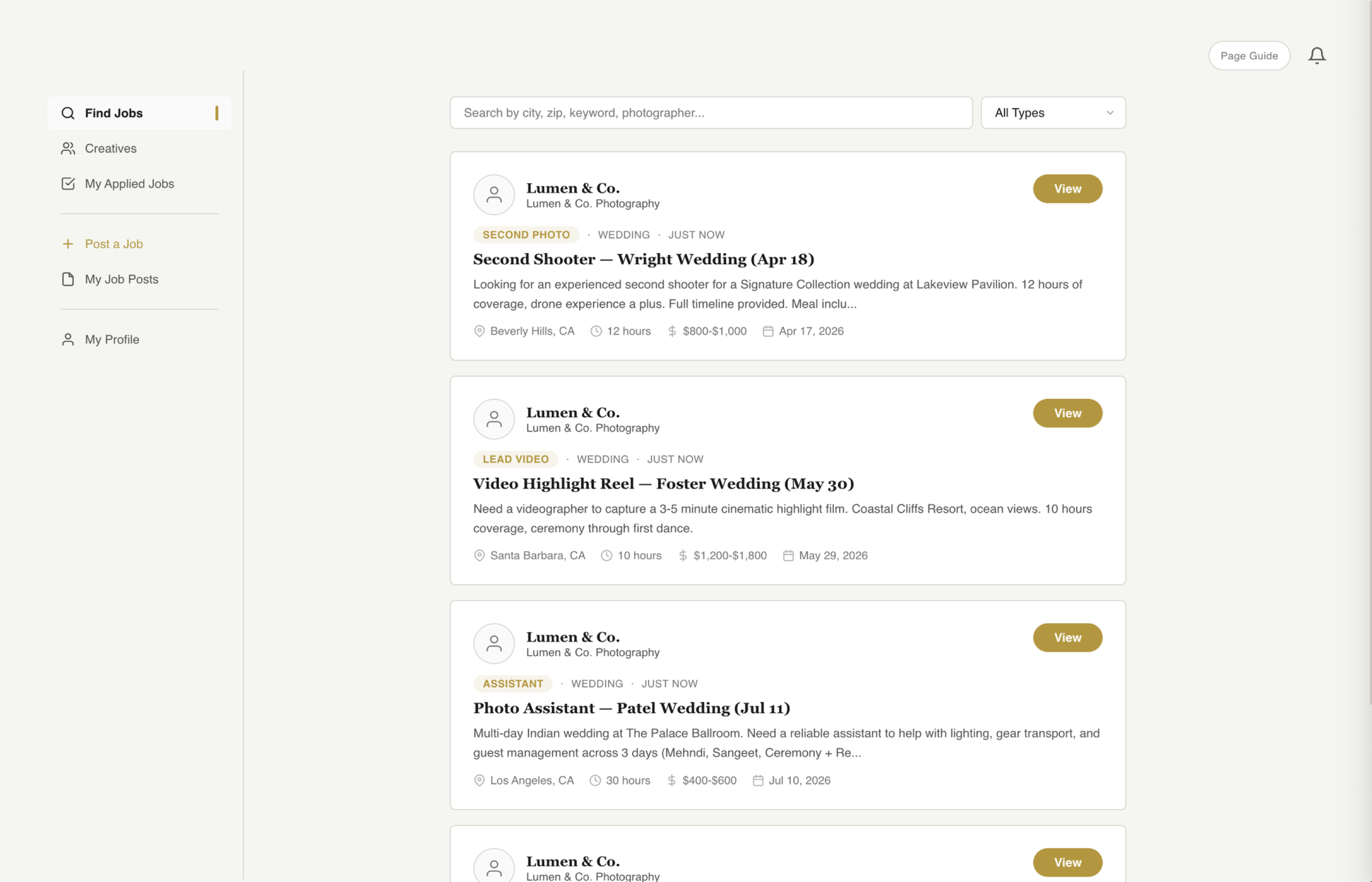Click the location pin on the Foster Wedding card
The width and height of the screenshot is (1372, 882).
click(480, 555)
